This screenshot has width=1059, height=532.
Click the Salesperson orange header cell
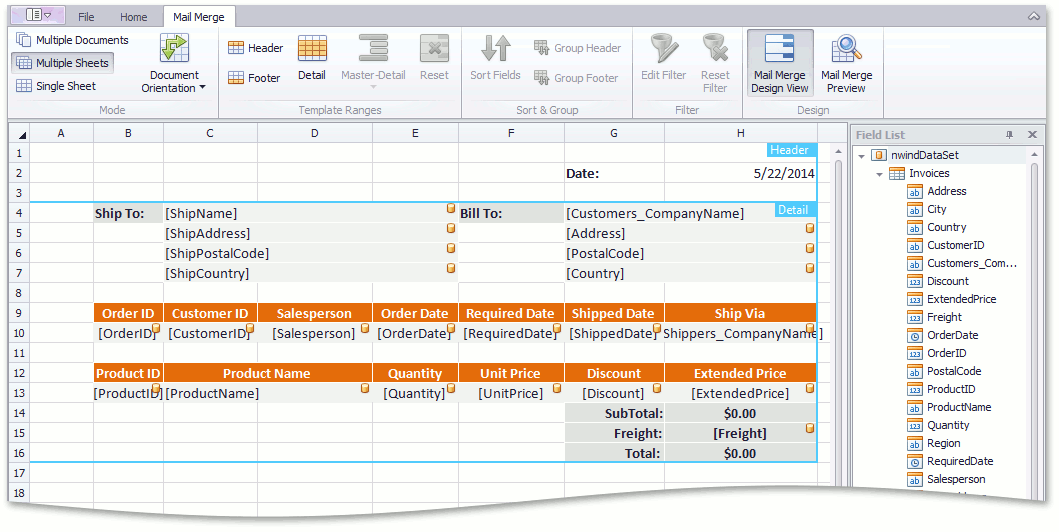pos(315,313)
